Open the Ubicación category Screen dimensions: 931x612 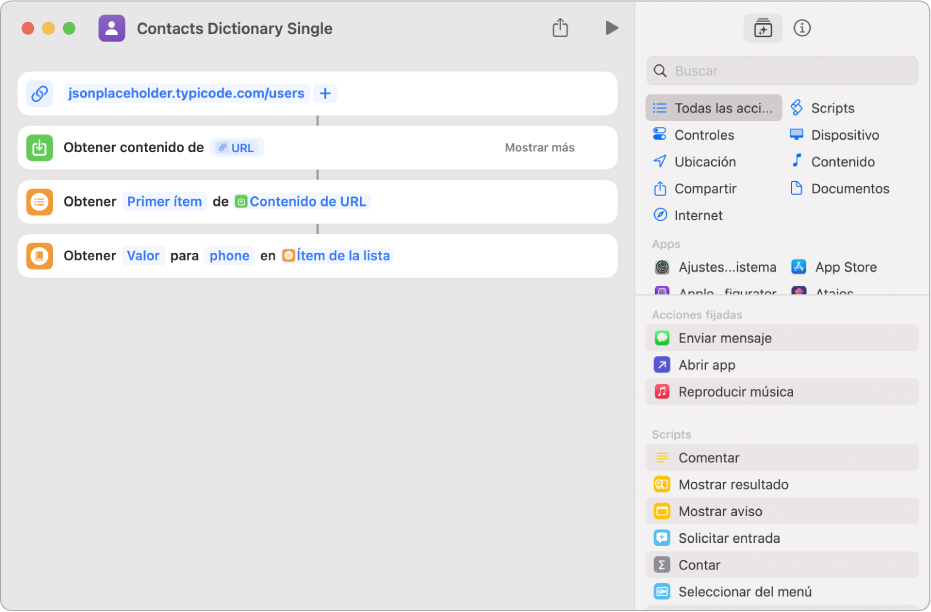[694, 161]
